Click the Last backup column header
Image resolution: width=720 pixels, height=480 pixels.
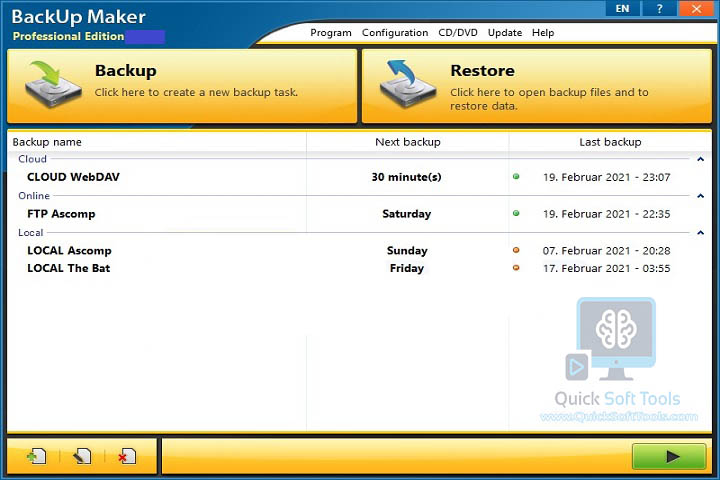[x=610, y=142]
